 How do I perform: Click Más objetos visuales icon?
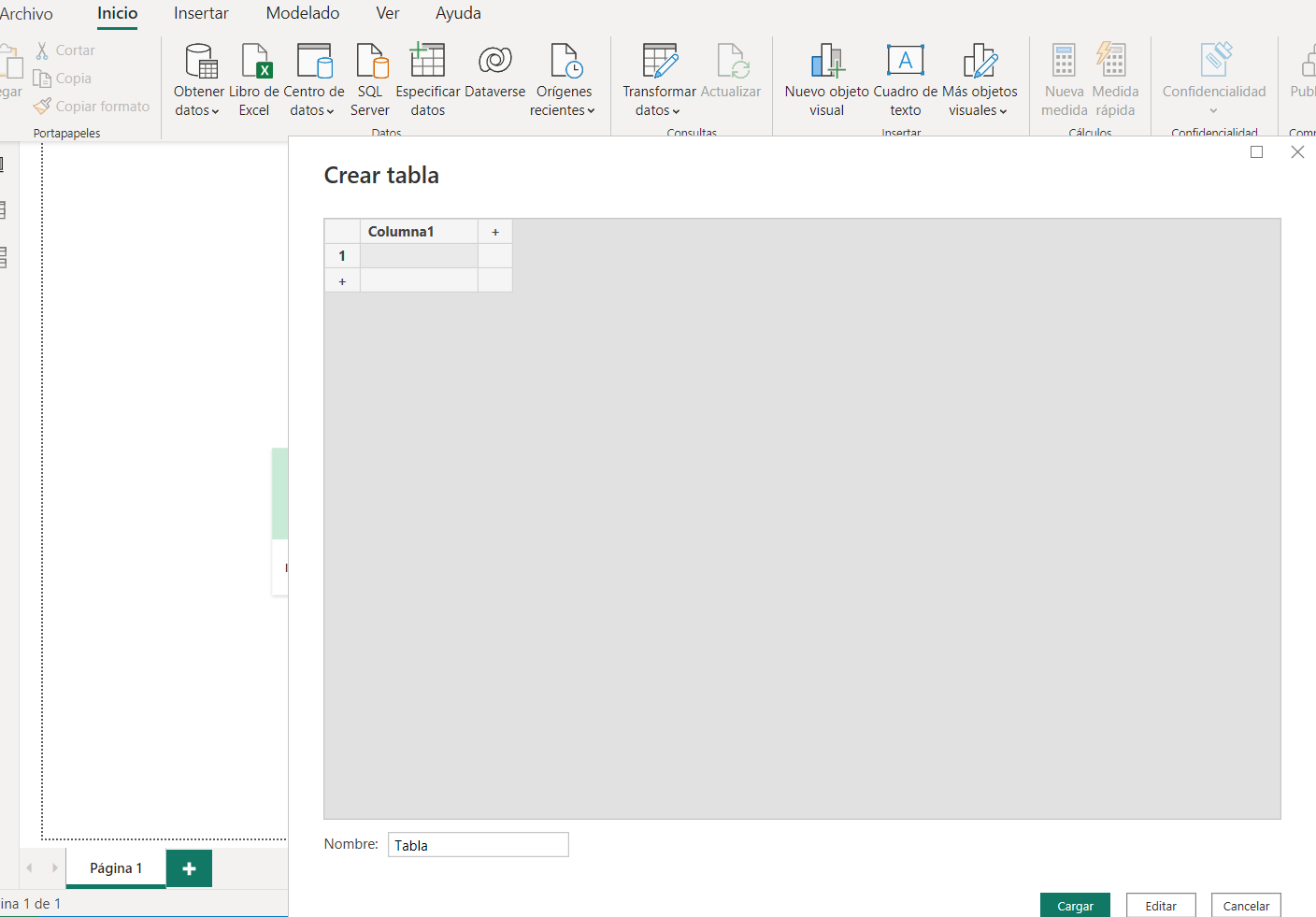pyautogui.click(x=980, y=60)
